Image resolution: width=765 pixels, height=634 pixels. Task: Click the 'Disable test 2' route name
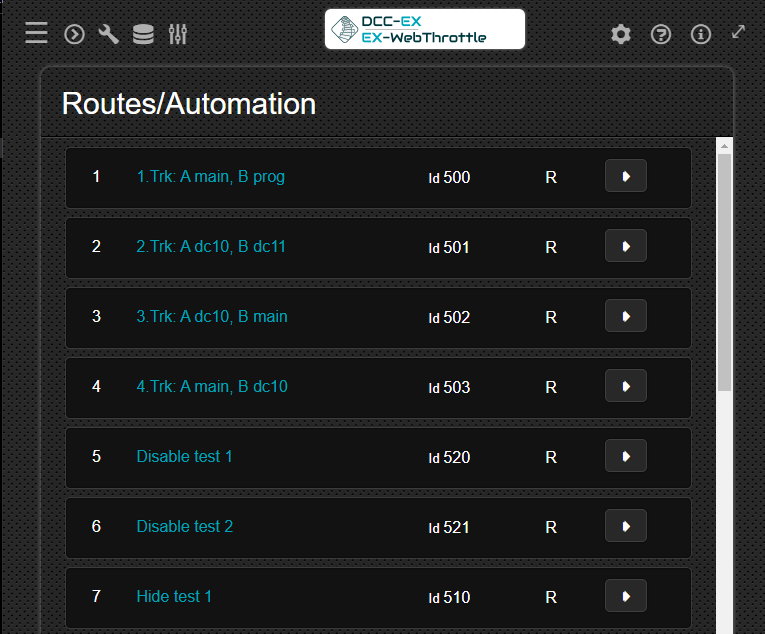click(185, 527)
